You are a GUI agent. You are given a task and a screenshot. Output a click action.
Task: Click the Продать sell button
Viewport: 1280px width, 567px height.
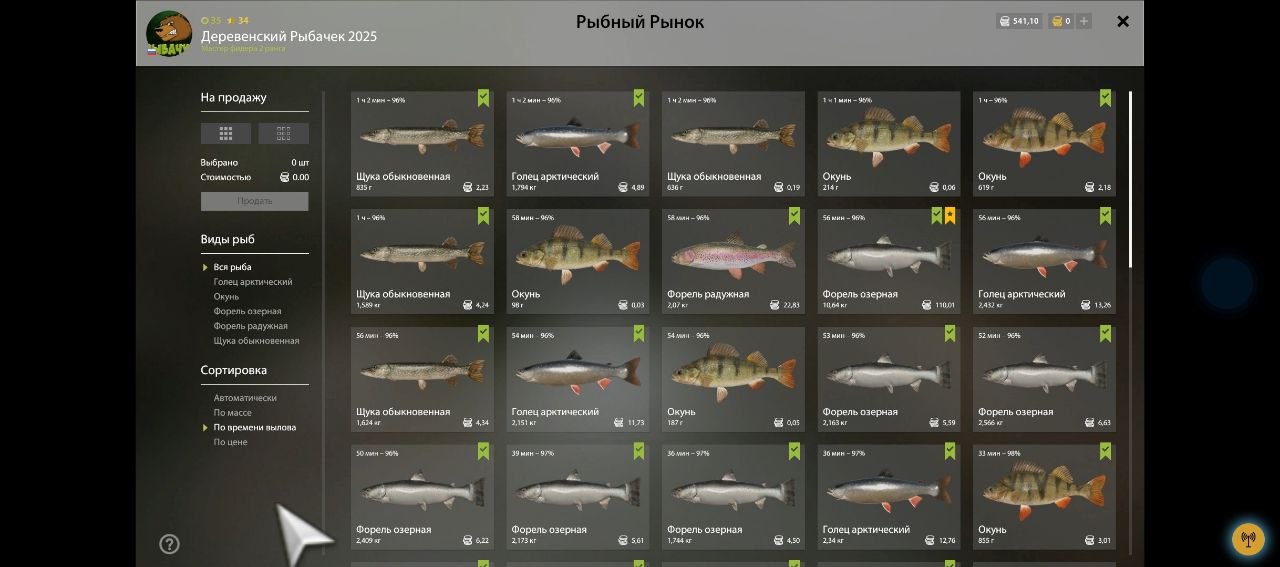click(255, 201)
